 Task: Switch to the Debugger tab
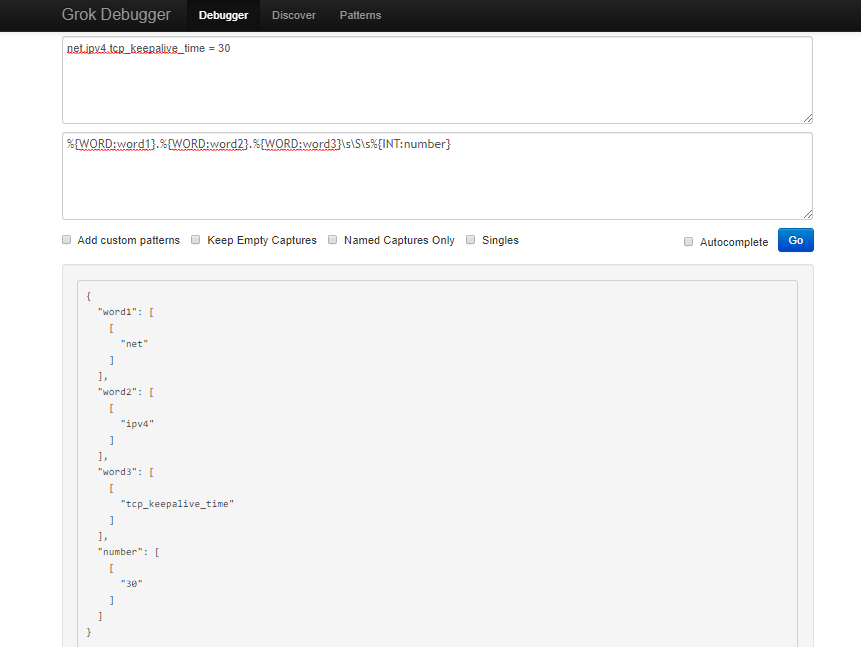pos(223,15)
